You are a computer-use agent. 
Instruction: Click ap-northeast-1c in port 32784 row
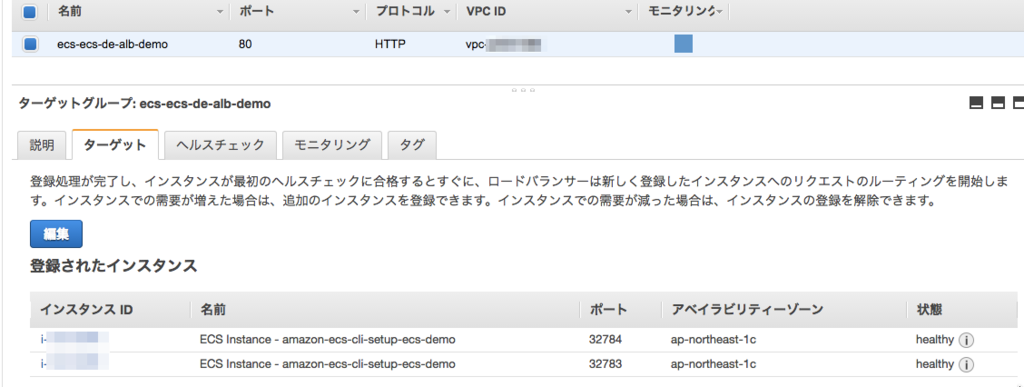[713, 340]
